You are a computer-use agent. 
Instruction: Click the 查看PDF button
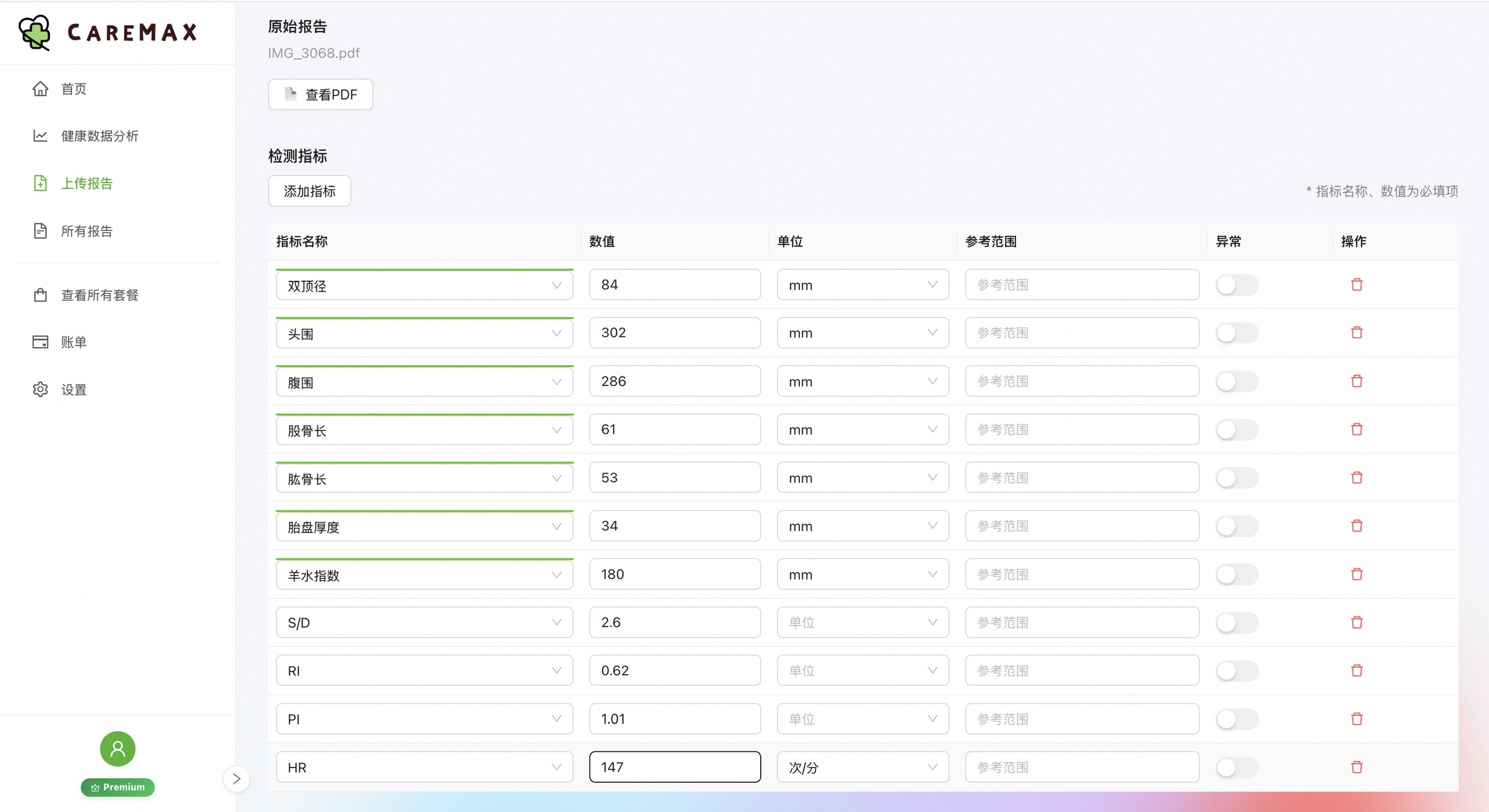pyautogui.click(x=320, y=94)
